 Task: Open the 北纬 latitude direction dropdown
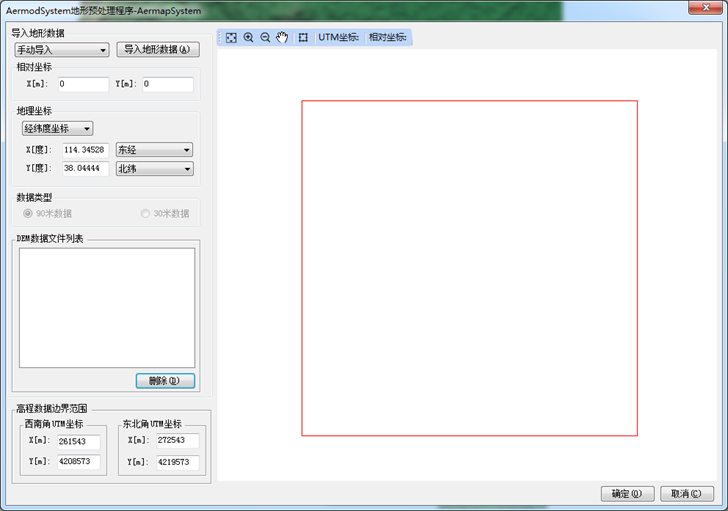point(154,169)
